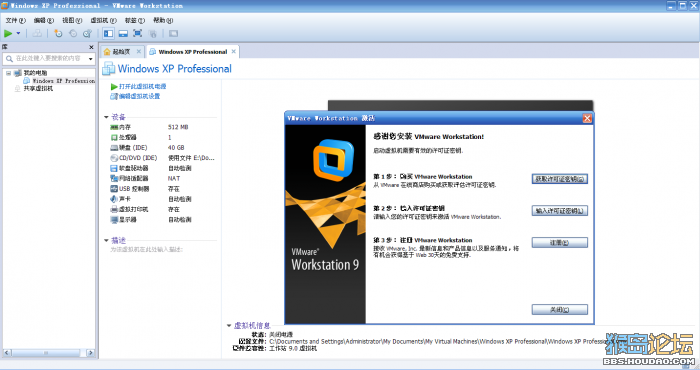
Task: Collapse the 设备 devices section
Action: (106, 117)
